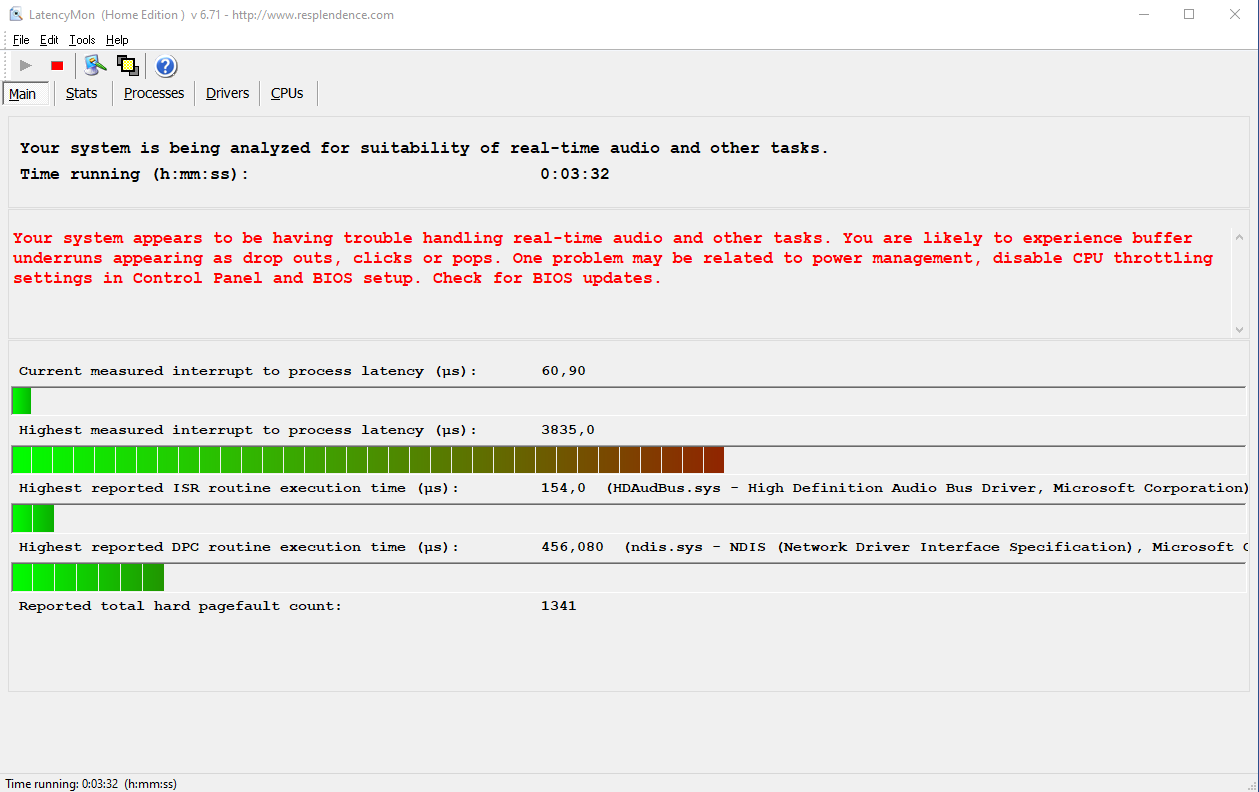
Task: Click the red warning message text
Action: click(x=613, y=258)
